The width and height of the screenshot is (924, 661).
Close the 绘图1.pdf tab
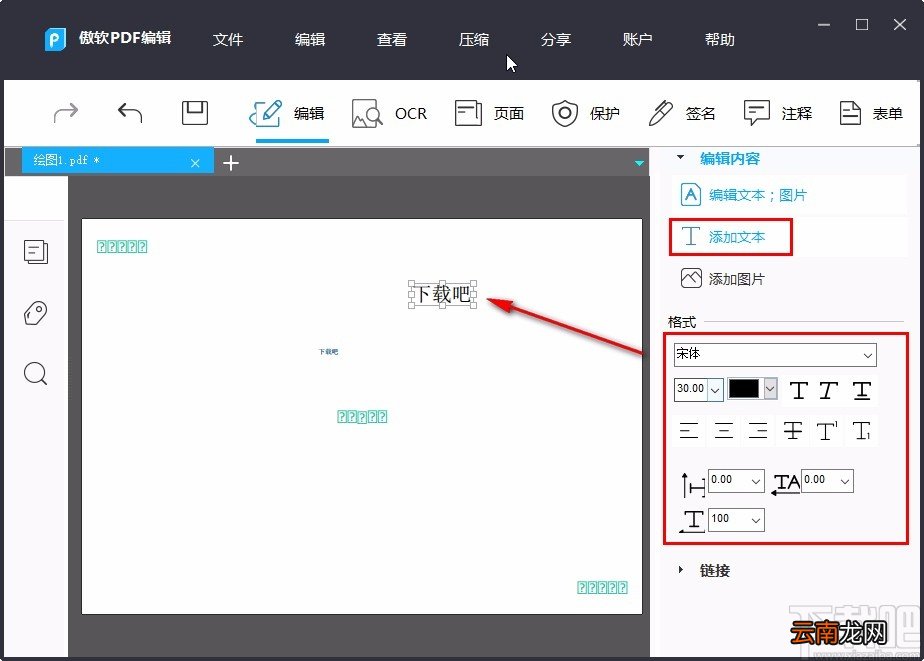click(195, 163)
